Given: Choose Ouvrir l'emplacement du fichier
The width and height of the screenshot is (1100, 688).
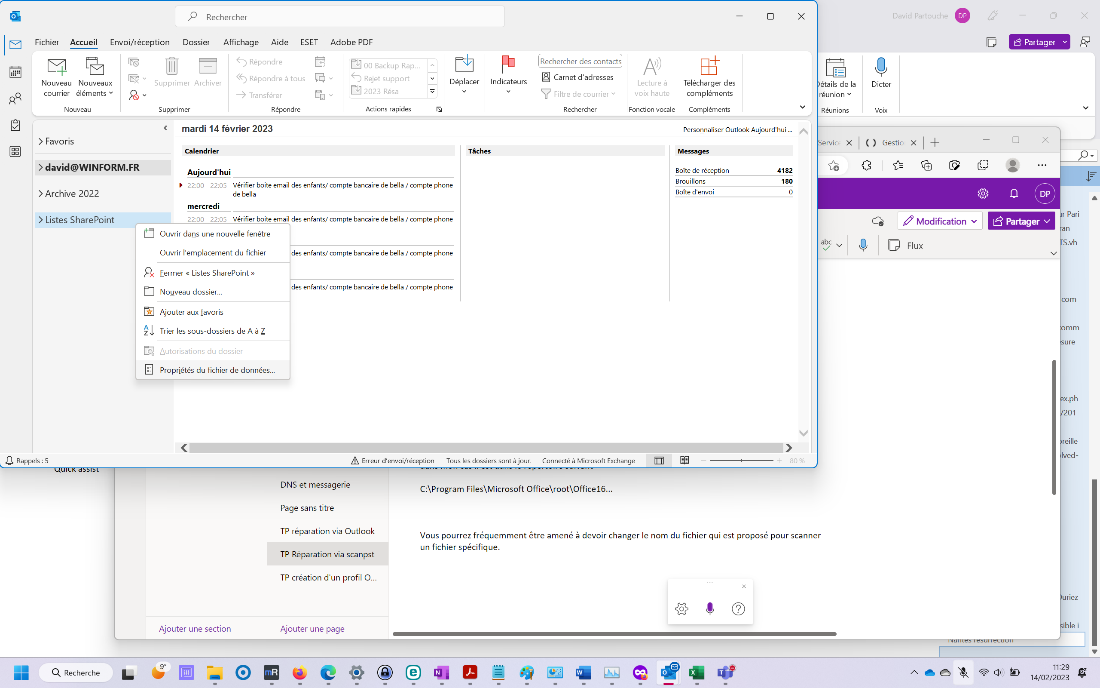Looking at the screenshot, I should [213, 252].
